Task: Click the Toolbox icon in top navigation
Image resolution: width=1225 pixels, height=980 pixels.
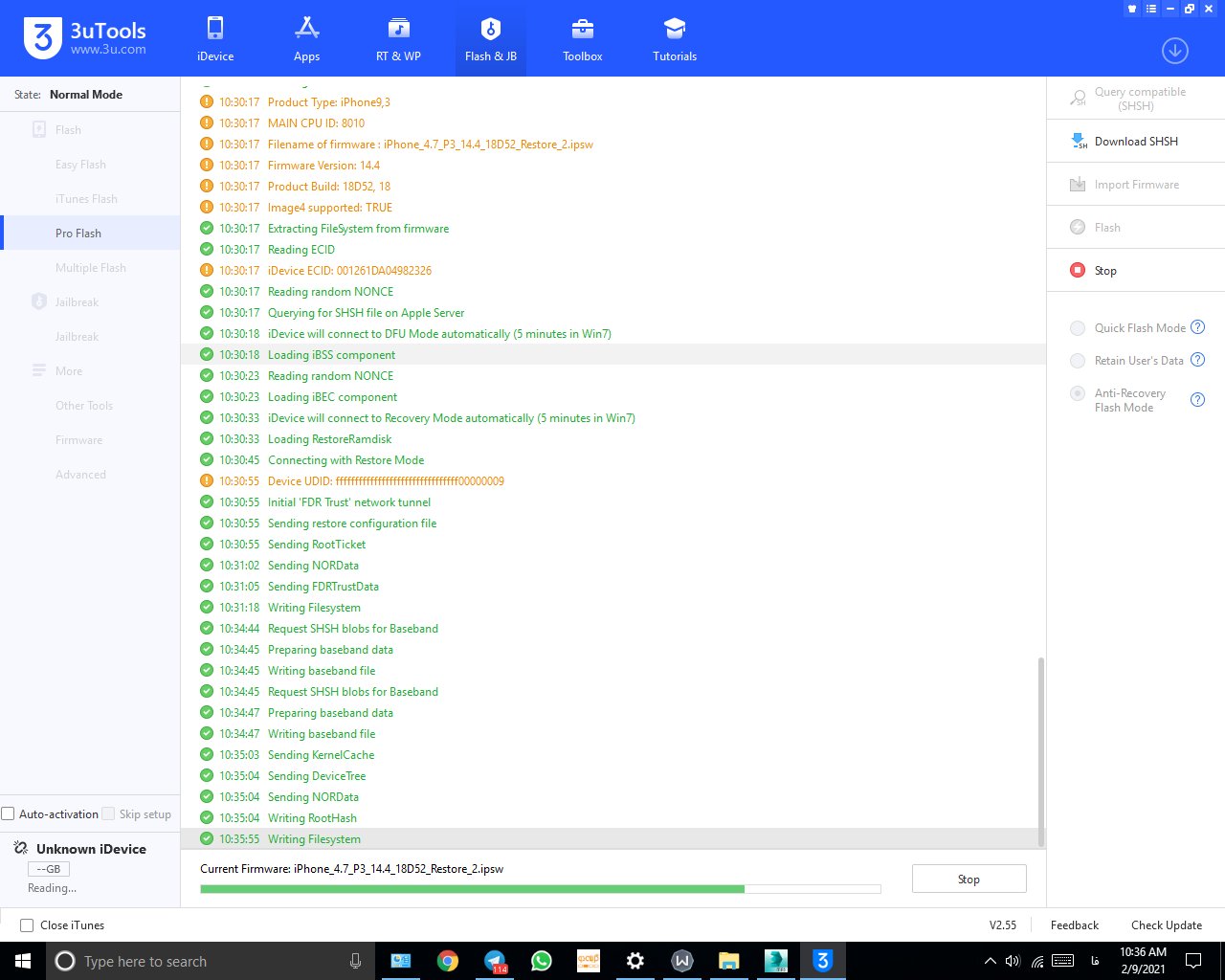Action: pos(583,28)
